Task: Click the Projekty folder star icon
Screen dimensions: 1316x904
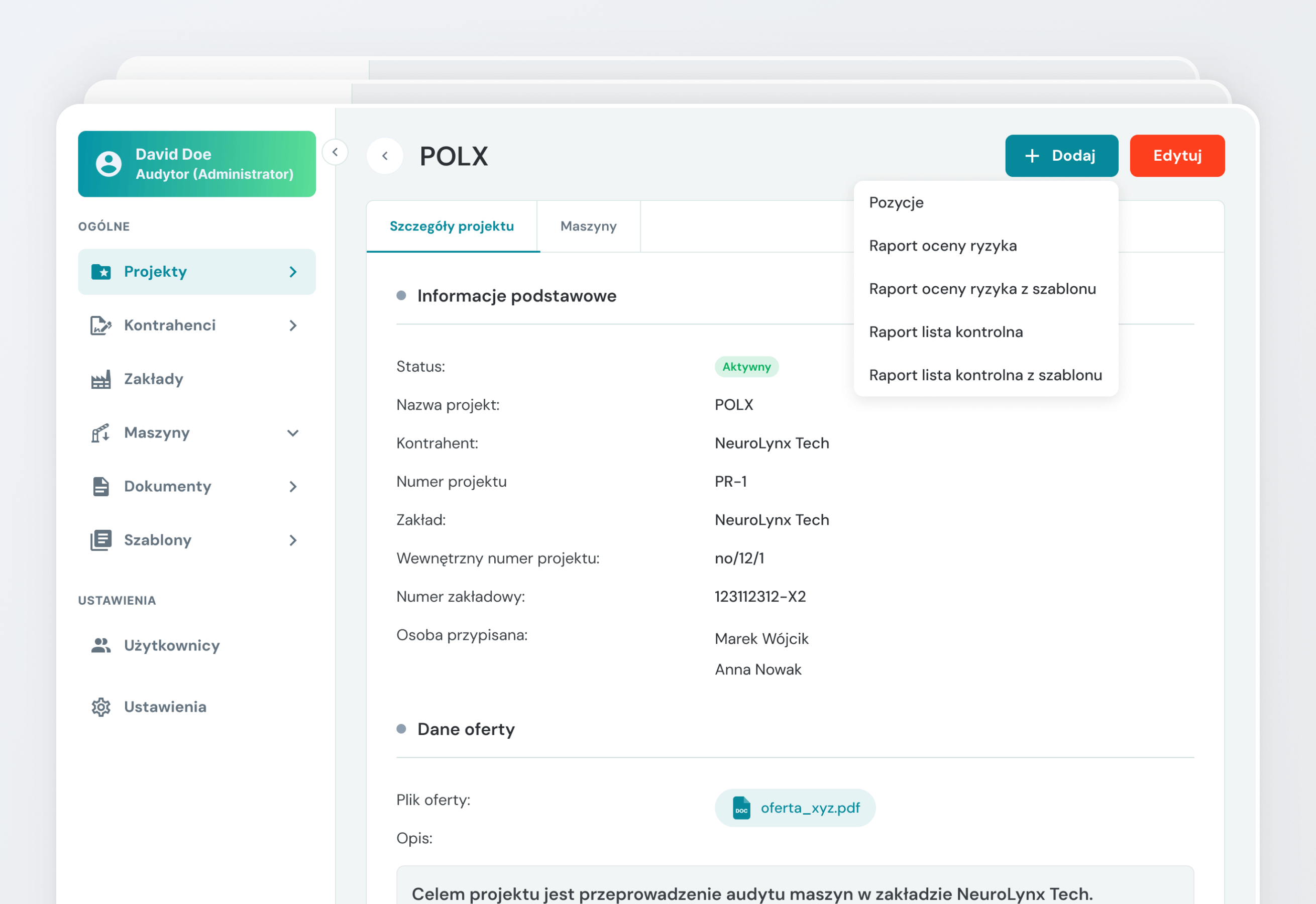Action: pyautogui.click(x=101, y=272)
